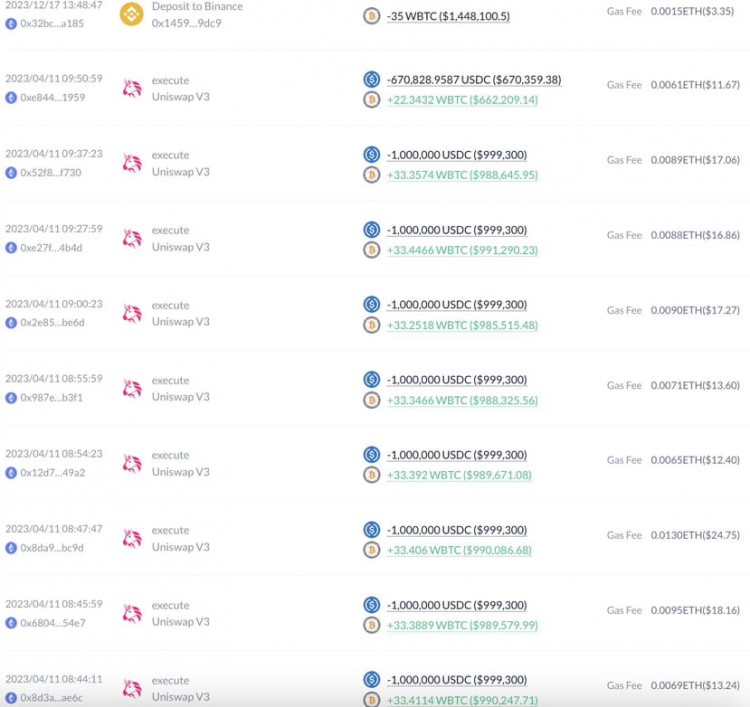The image size is (750, 707).
Task: Click gas fee value 0.0090ETH($17.27)
Action: [x=695, y=310]
